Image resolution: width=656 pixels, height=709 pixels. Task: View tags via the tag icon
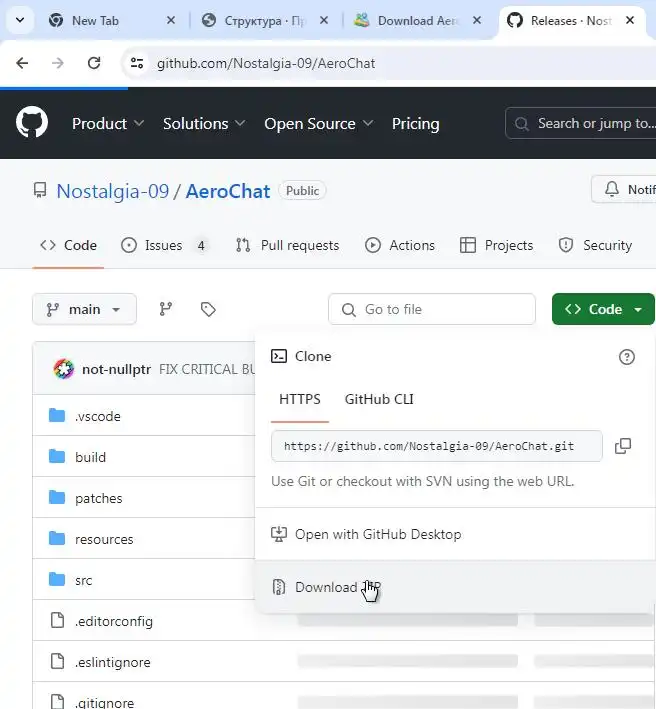click(208, 309)
